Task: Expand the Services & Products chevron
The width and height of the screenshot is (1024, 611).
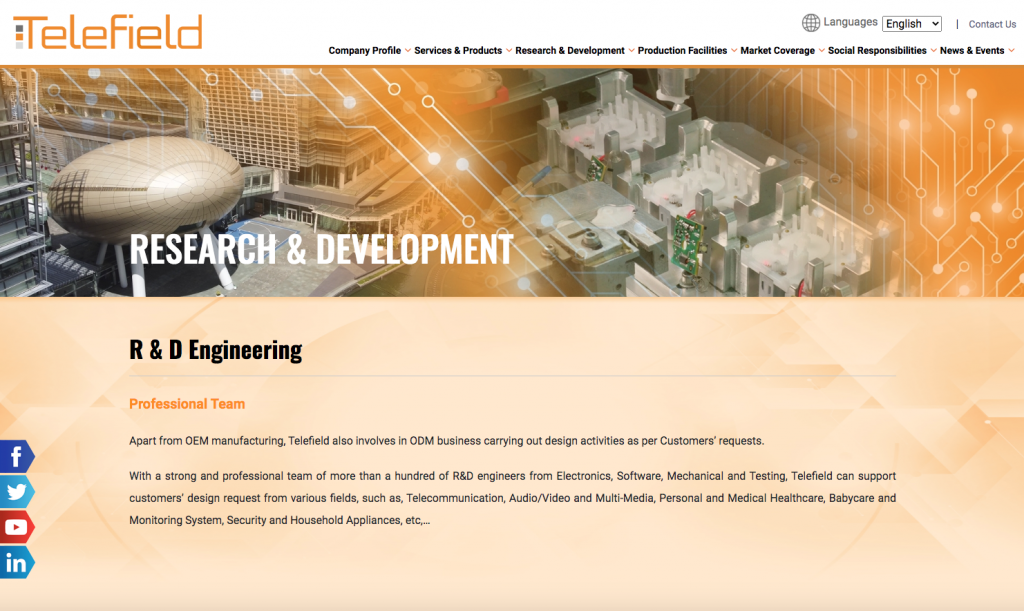Action: 509,51
